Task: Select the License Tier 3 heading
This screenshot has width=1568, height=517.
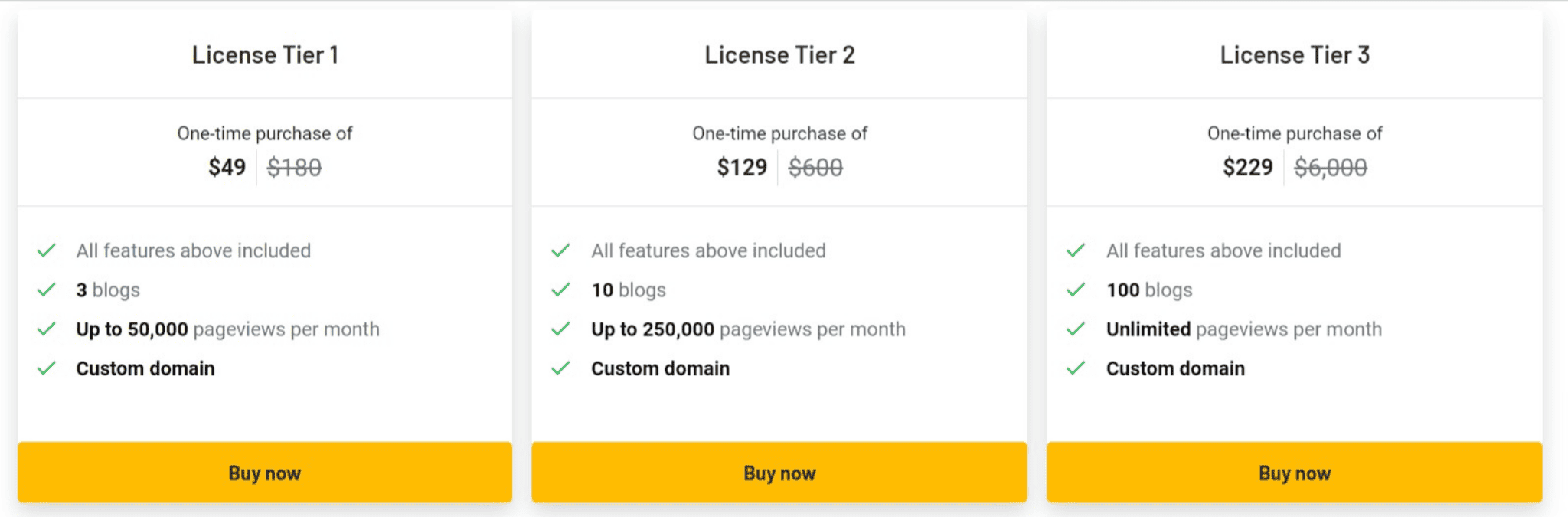Action: (x=1295, y=55)
